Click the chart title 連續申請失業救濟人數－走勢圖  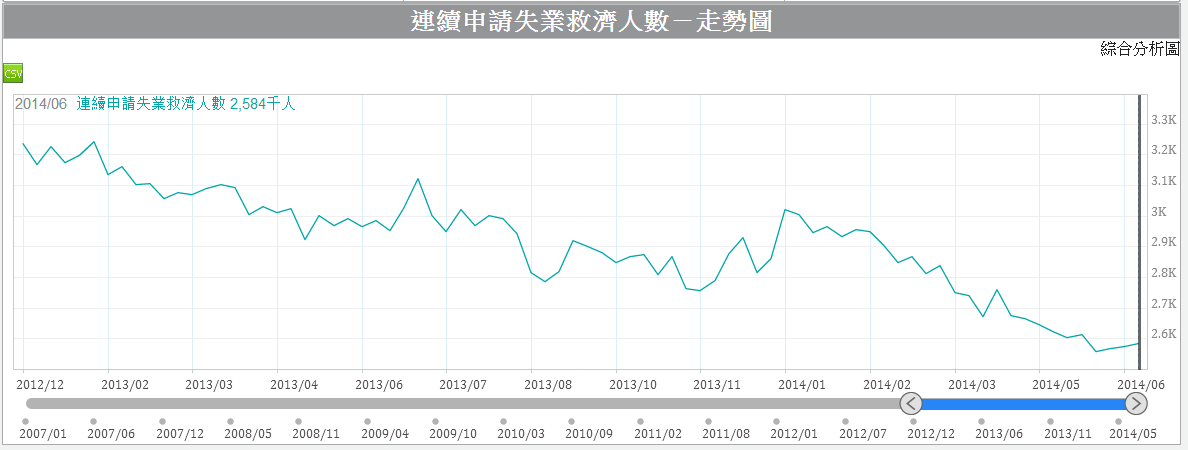(x=591, y=21)
